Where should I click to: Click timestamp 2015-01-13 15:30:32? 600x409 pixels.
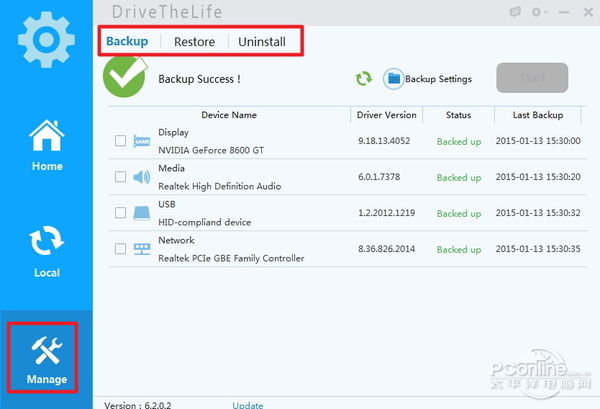tap(538, 213)
